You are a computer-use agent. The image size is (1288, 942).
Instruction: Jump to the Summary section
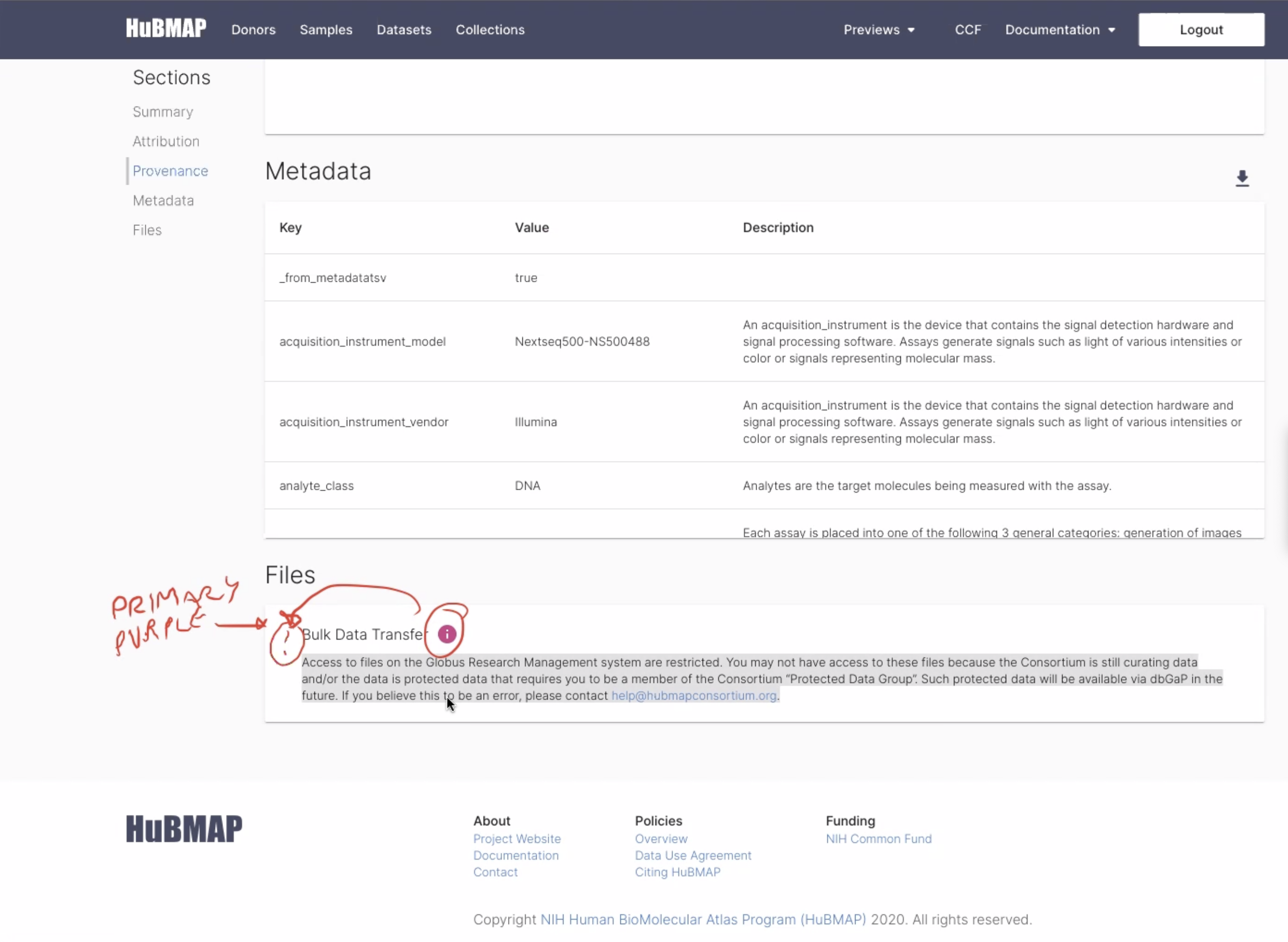tap(162, 112)
